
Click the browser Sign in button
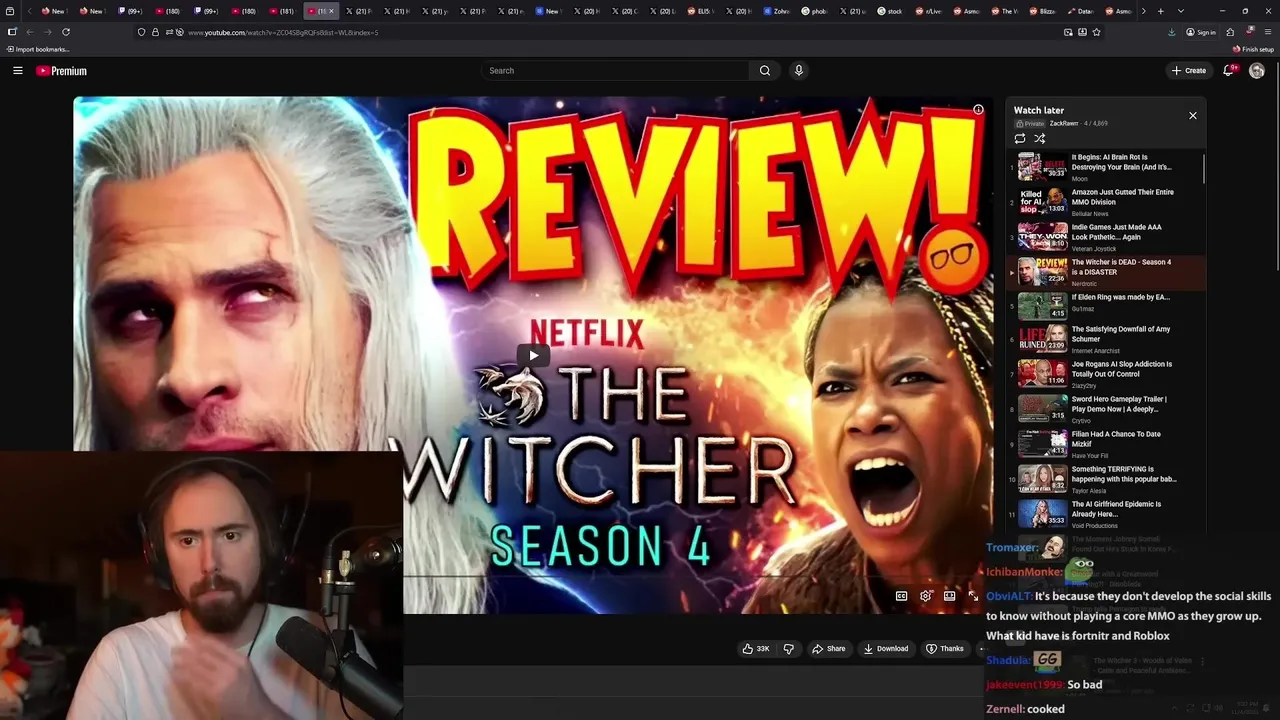pos(1201,32)
